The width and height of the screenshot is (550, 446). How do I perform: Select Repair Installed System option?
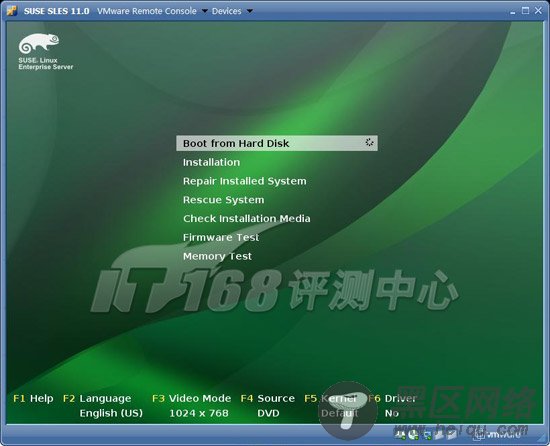click(244, 181)
